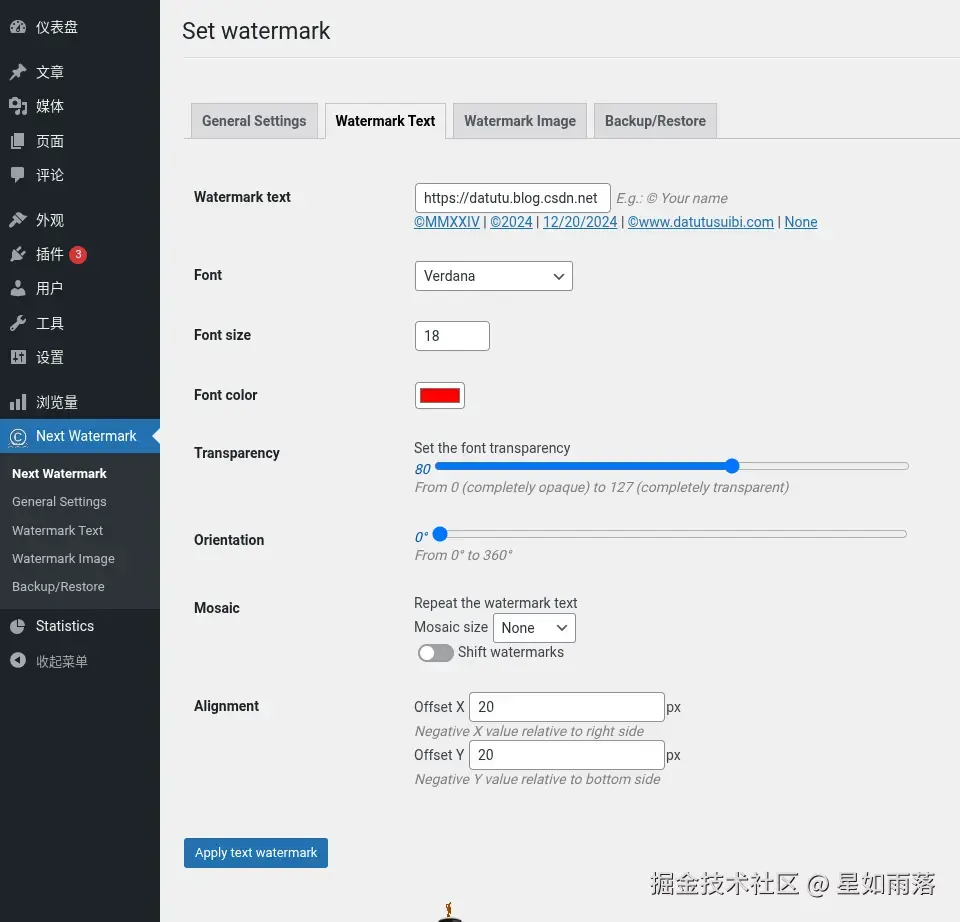The image size is (960, 922).
Task: Switch to the General Settings tab
Action: tap(254, 121)
